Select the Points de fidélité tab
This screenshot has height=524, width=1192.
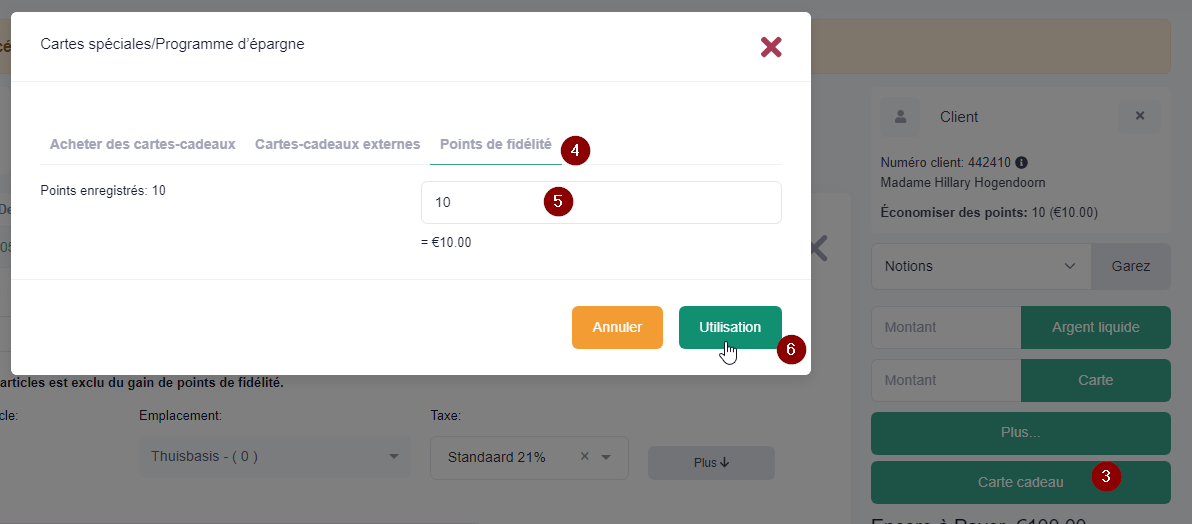point(496,144)
